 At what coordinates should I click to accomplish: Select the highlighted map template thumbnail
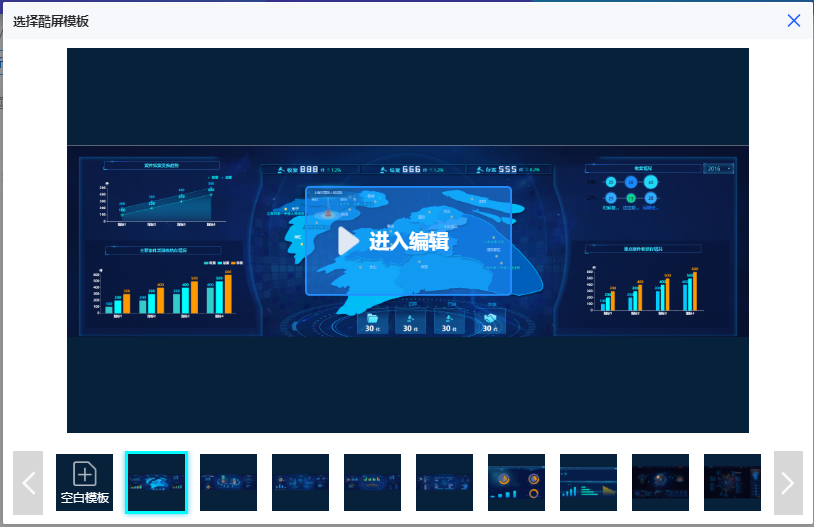[156, 483]
